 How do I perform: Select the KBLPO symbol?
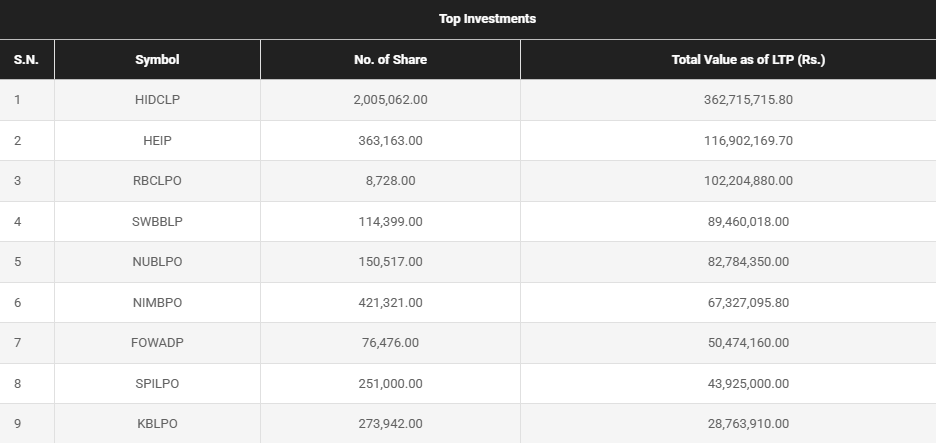157,423
